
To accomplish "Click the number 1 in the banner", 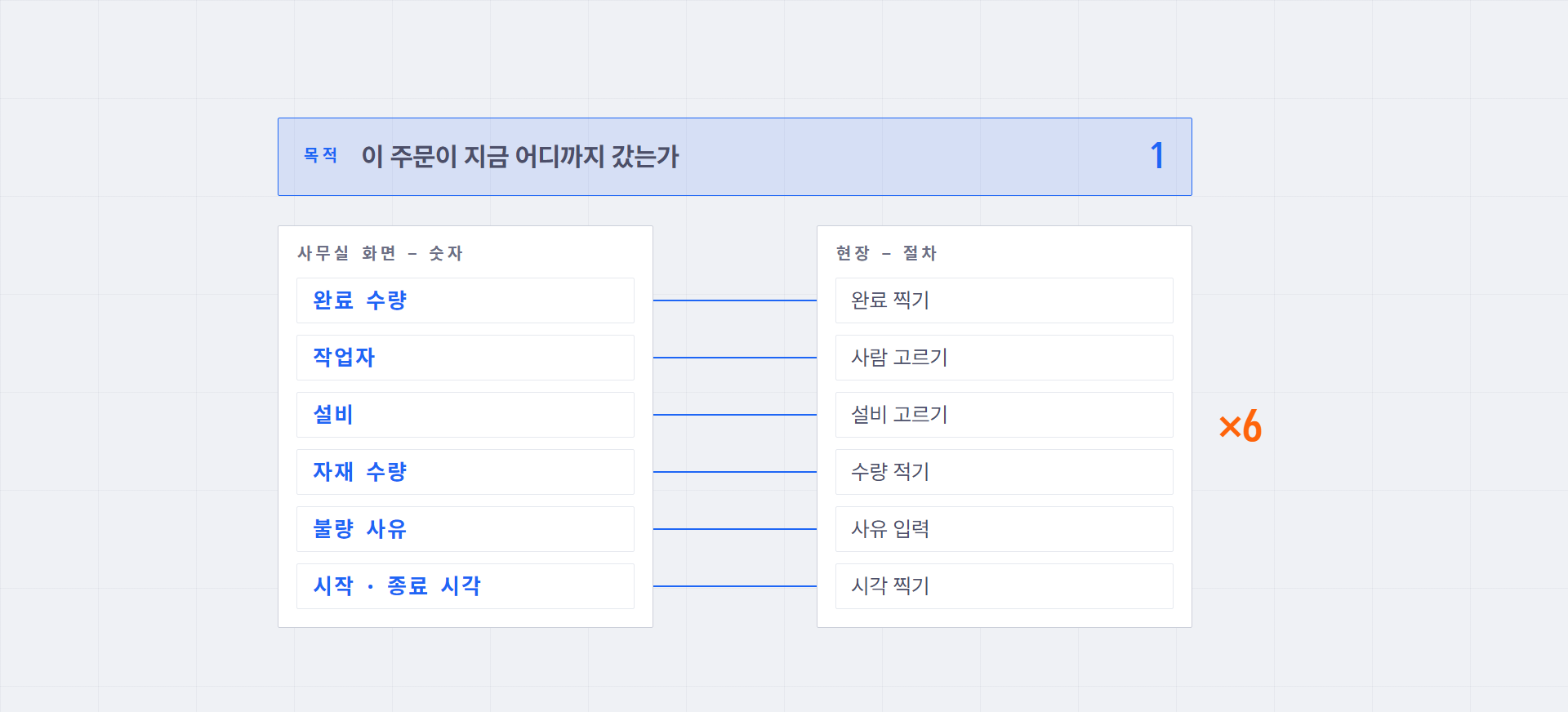I will (1156, 156).
